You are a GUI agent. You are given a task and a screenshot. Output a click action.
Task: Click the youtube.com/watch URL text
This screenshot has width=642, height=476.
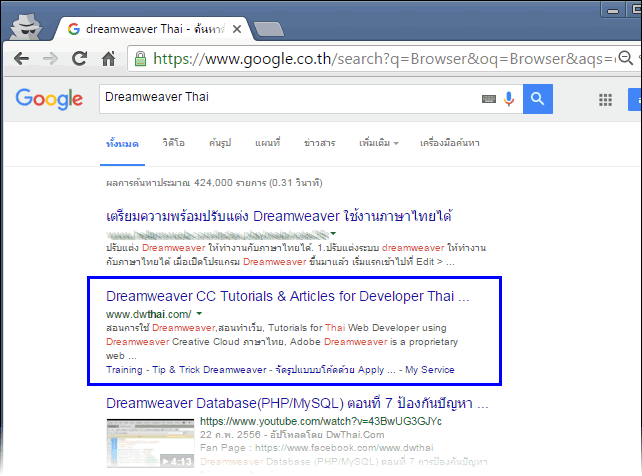pos(321,421)
